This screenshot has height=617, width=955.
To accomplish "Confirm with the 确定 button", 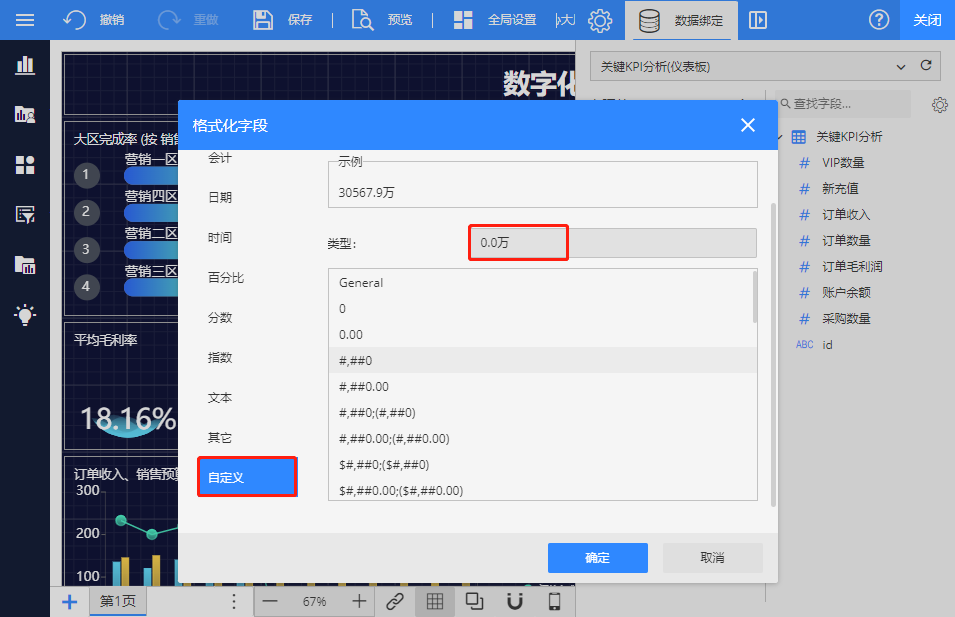I will tap(597, 558).
